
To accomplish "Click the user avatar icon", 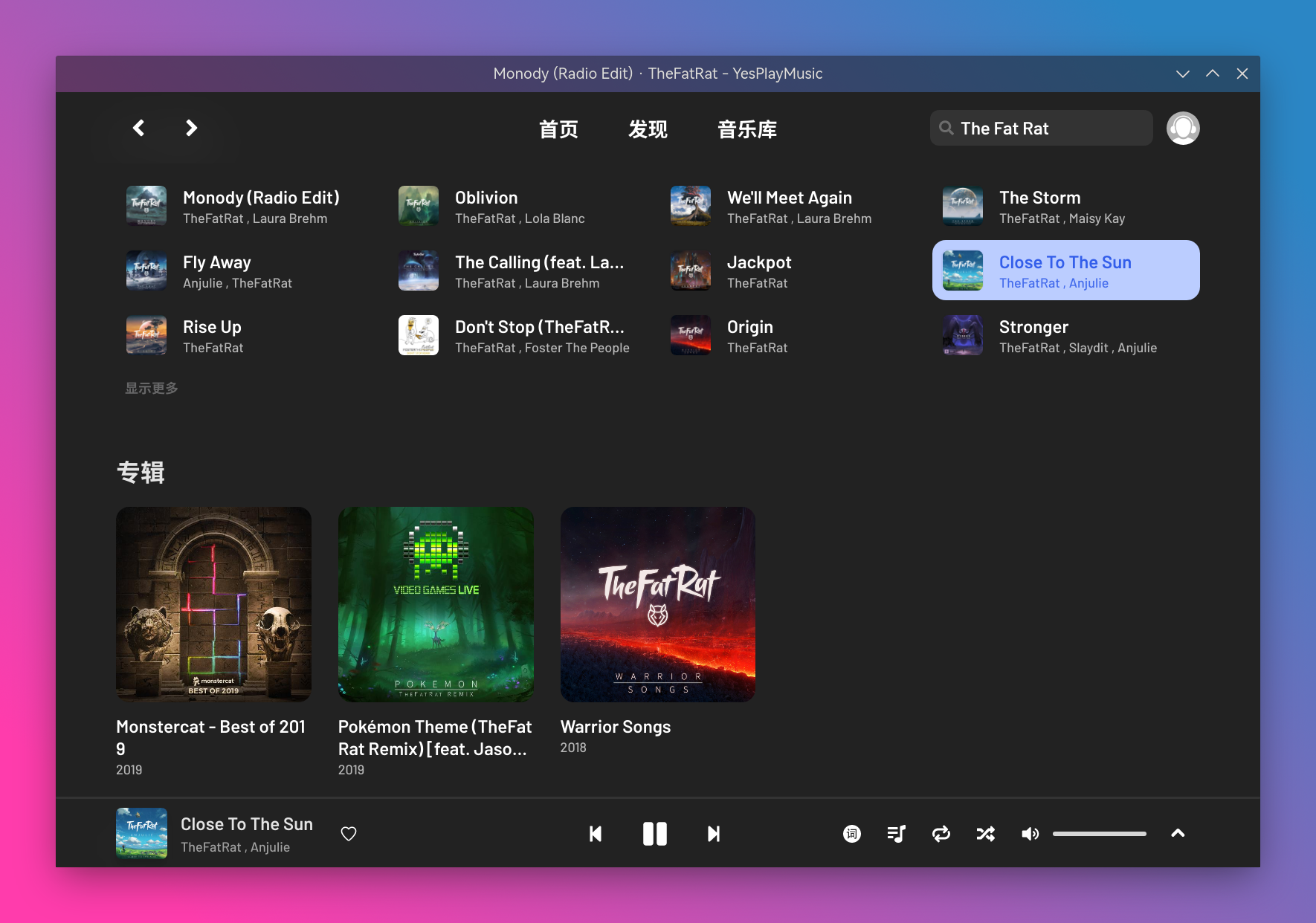I will coord(1182,128).
